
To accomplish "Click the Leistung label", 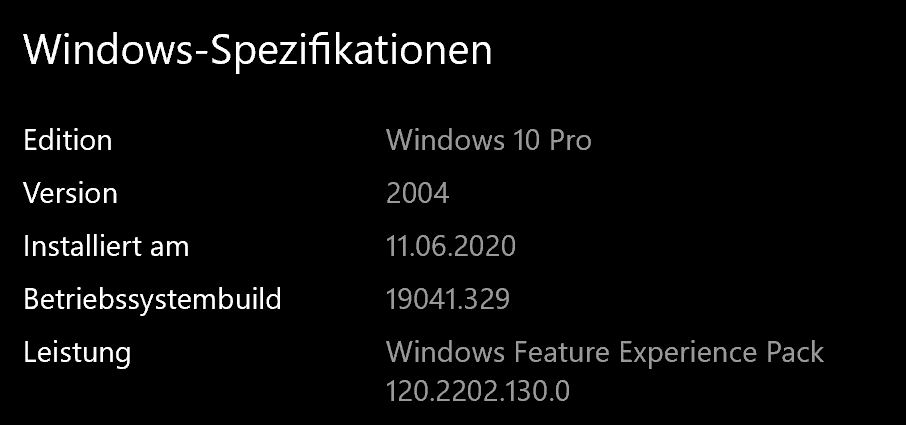I will [x=77, y=352].
